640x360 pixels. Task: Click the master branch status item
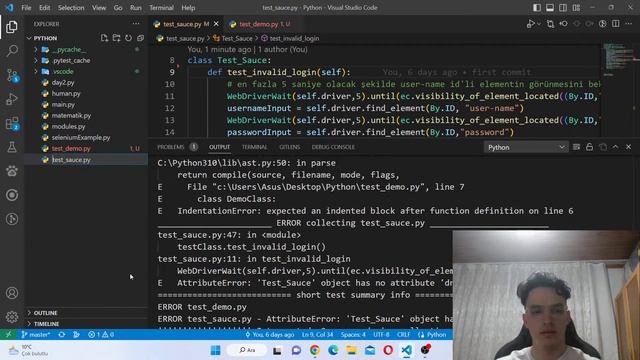36,335
